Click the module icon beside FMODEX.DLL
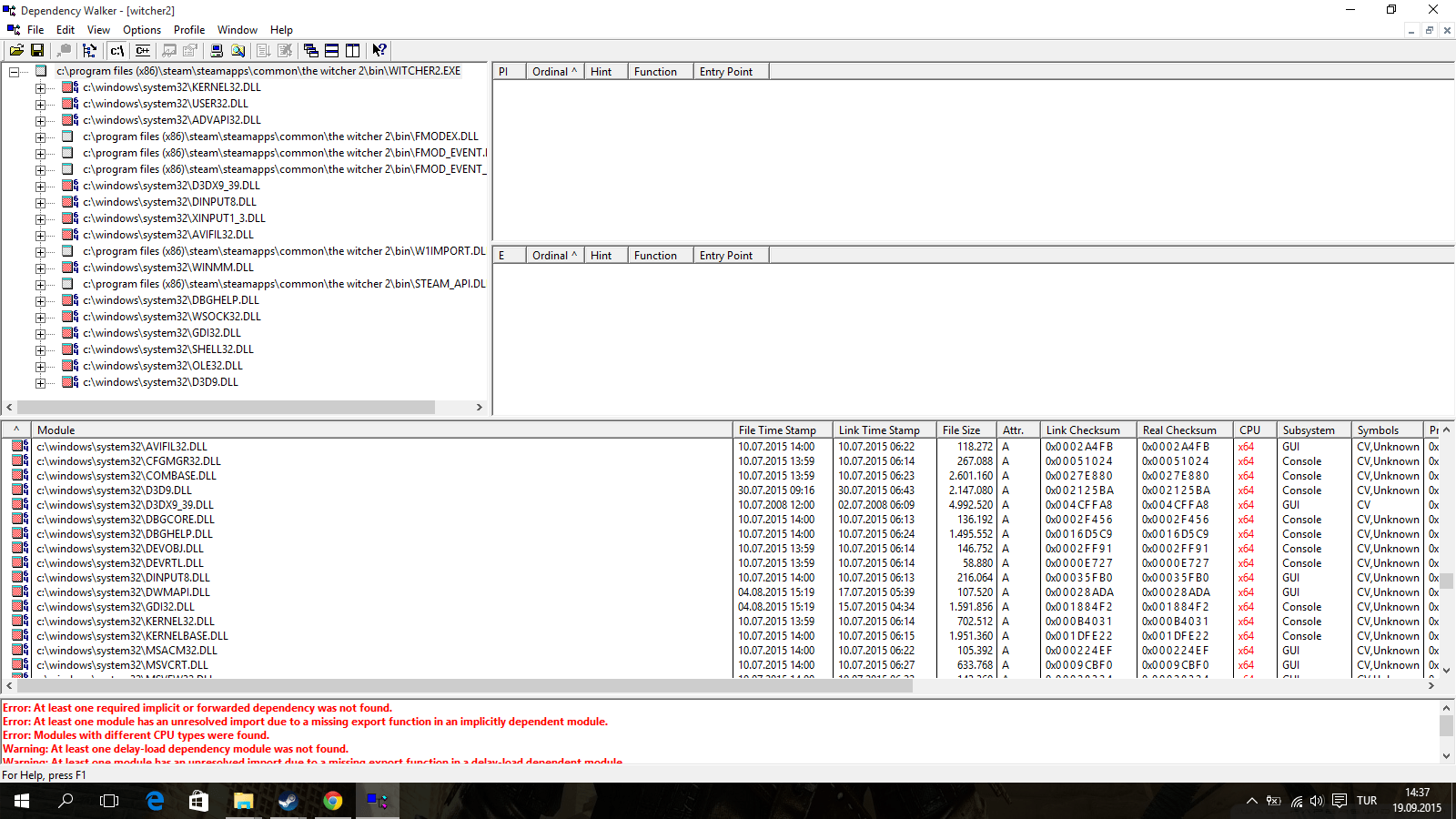Image resolution: width=1456 pixels, height=819 pixels. coord(67,136)
